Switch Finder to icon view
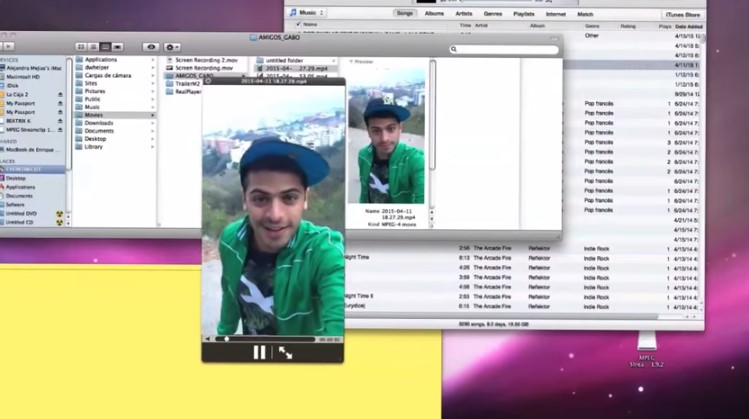This screenshot has width=749, height=419. pyautogui.click(x=81, y=47)
